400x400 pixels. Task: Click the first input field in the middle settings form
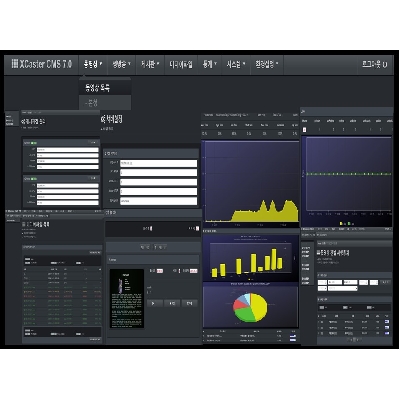tap(158, 163)
